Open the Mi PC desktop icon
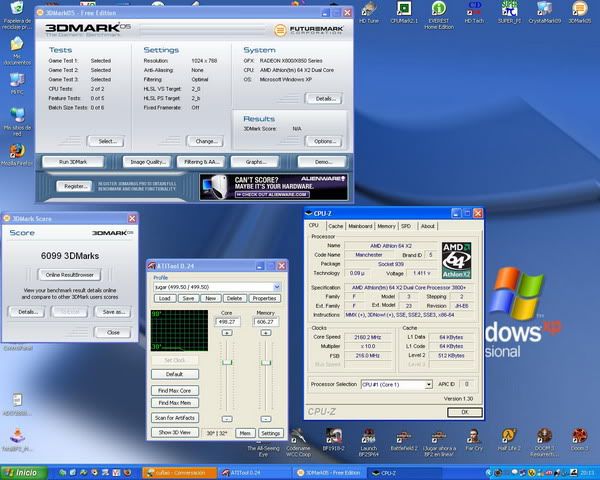Image resolution: width=600 pixels, height=480 pixels. pyautogui.click(x=16, y=78)
